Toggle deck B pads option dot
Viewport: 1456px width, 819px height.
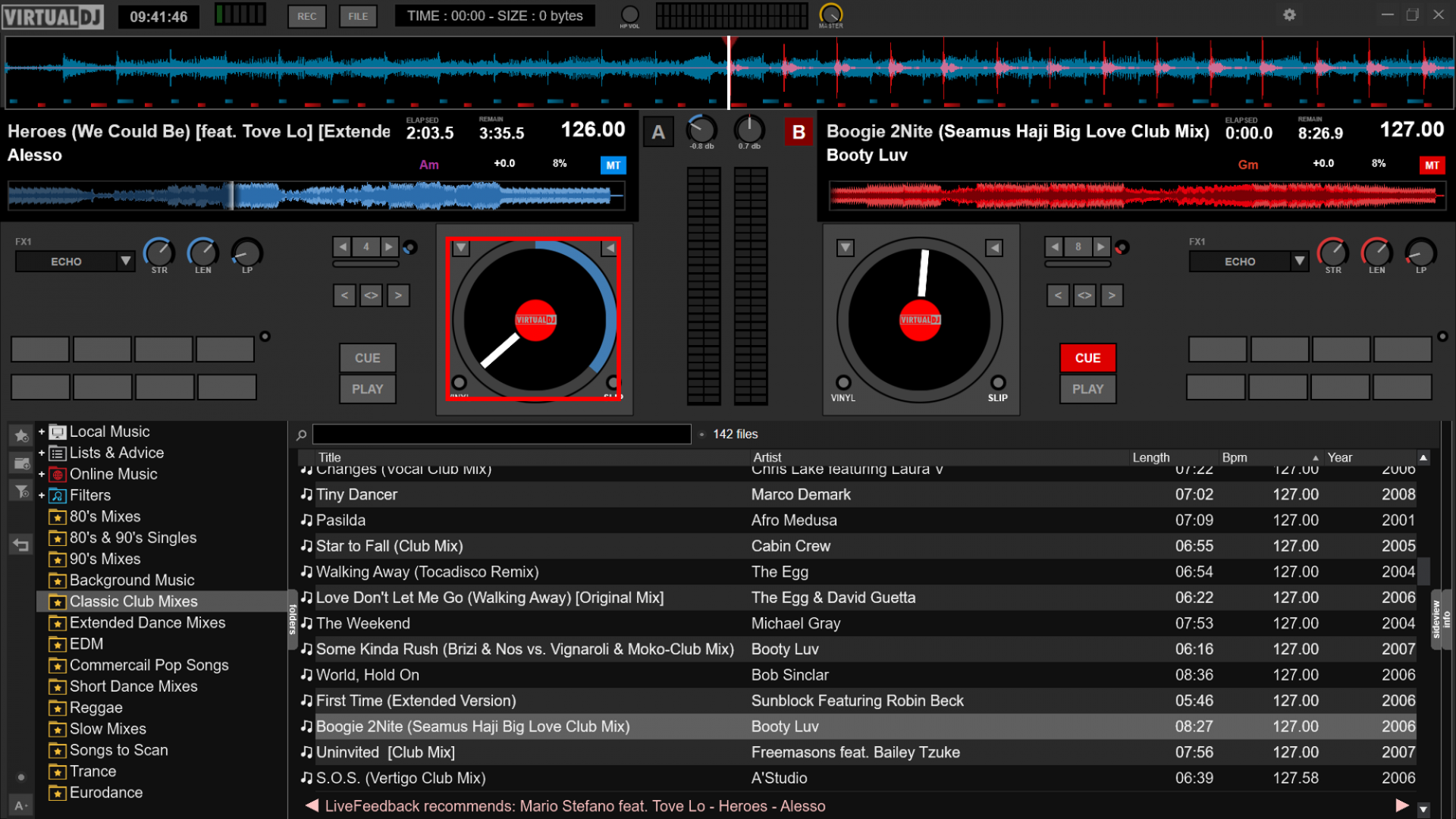pos(1442,336)
